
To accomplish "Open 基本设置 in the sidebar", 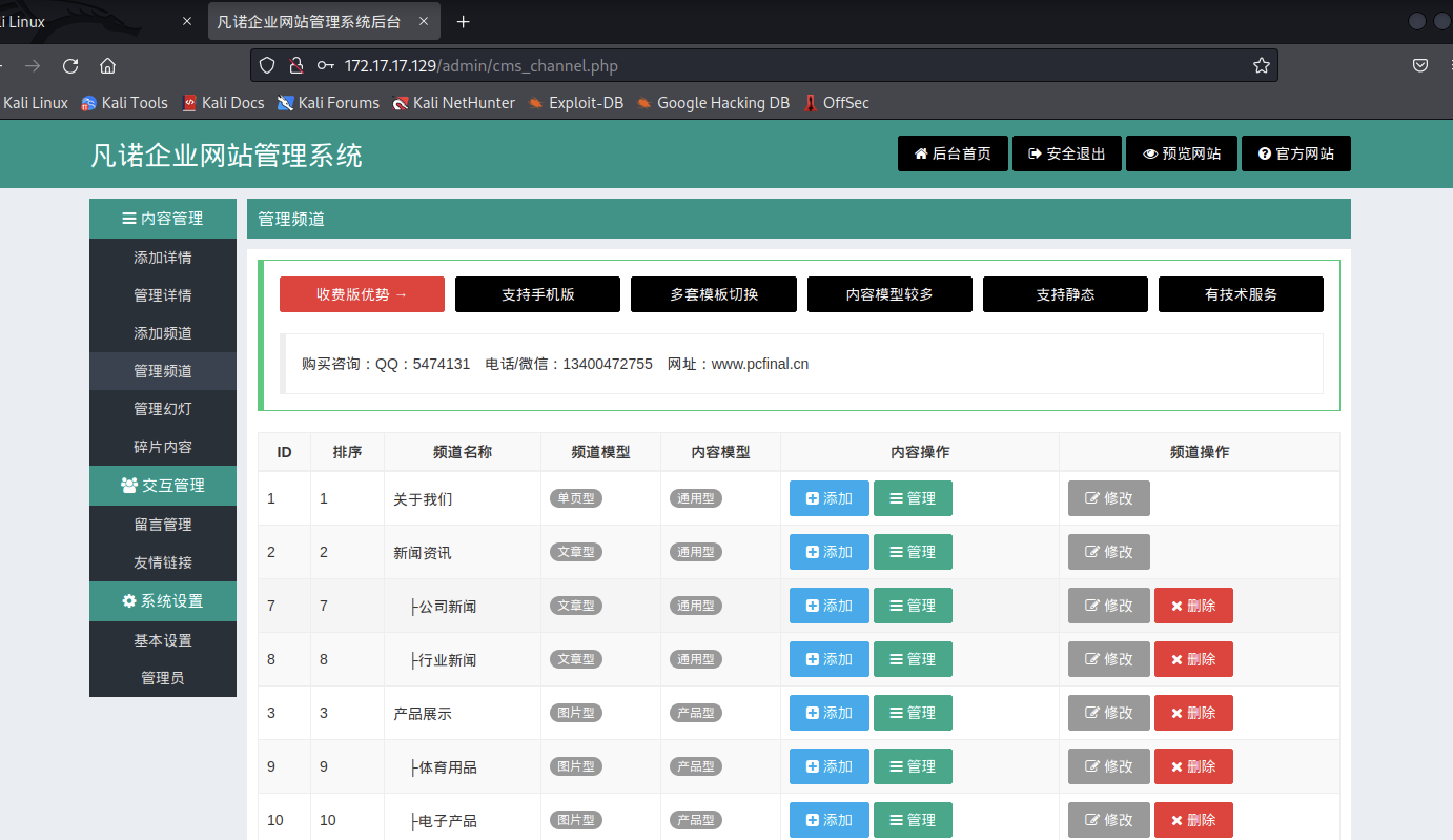I will [162, 641].
